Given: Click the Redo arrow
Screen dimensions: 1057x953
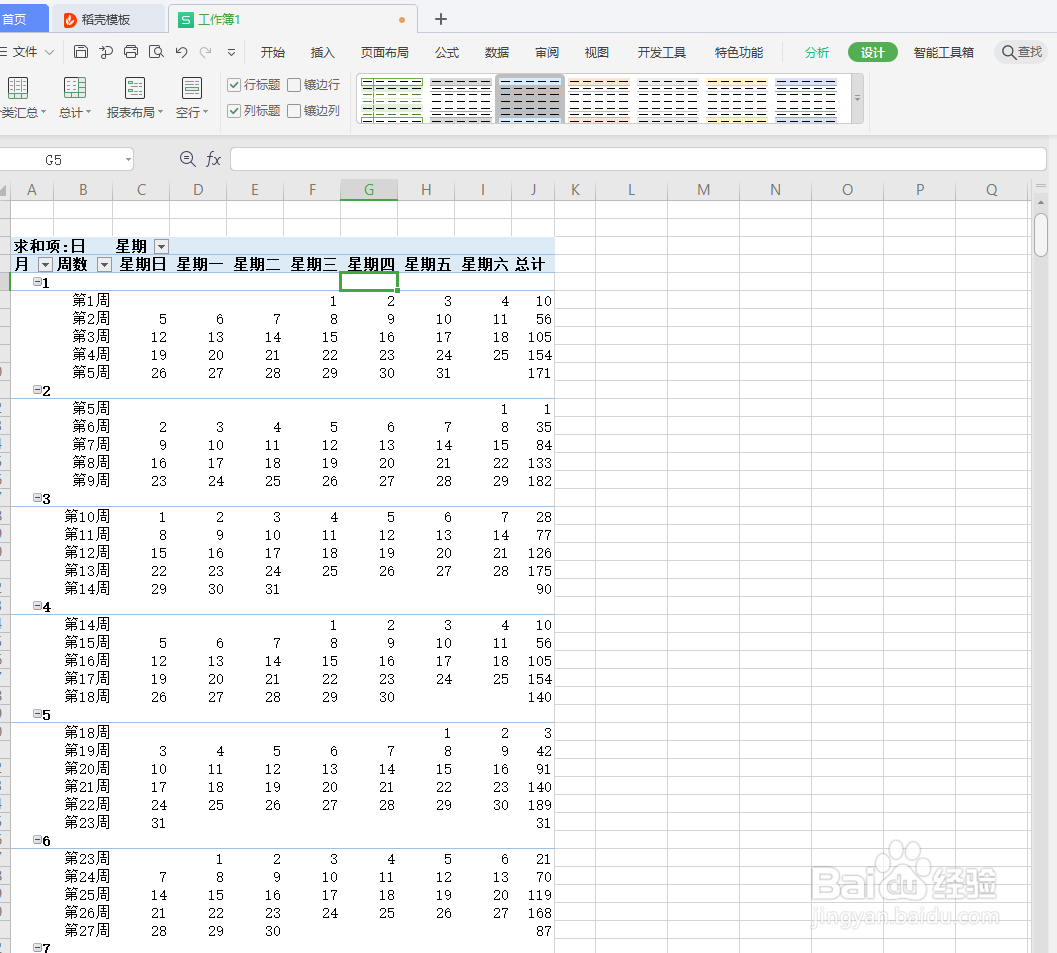Looking at the screenshot, I should point(206,52).
